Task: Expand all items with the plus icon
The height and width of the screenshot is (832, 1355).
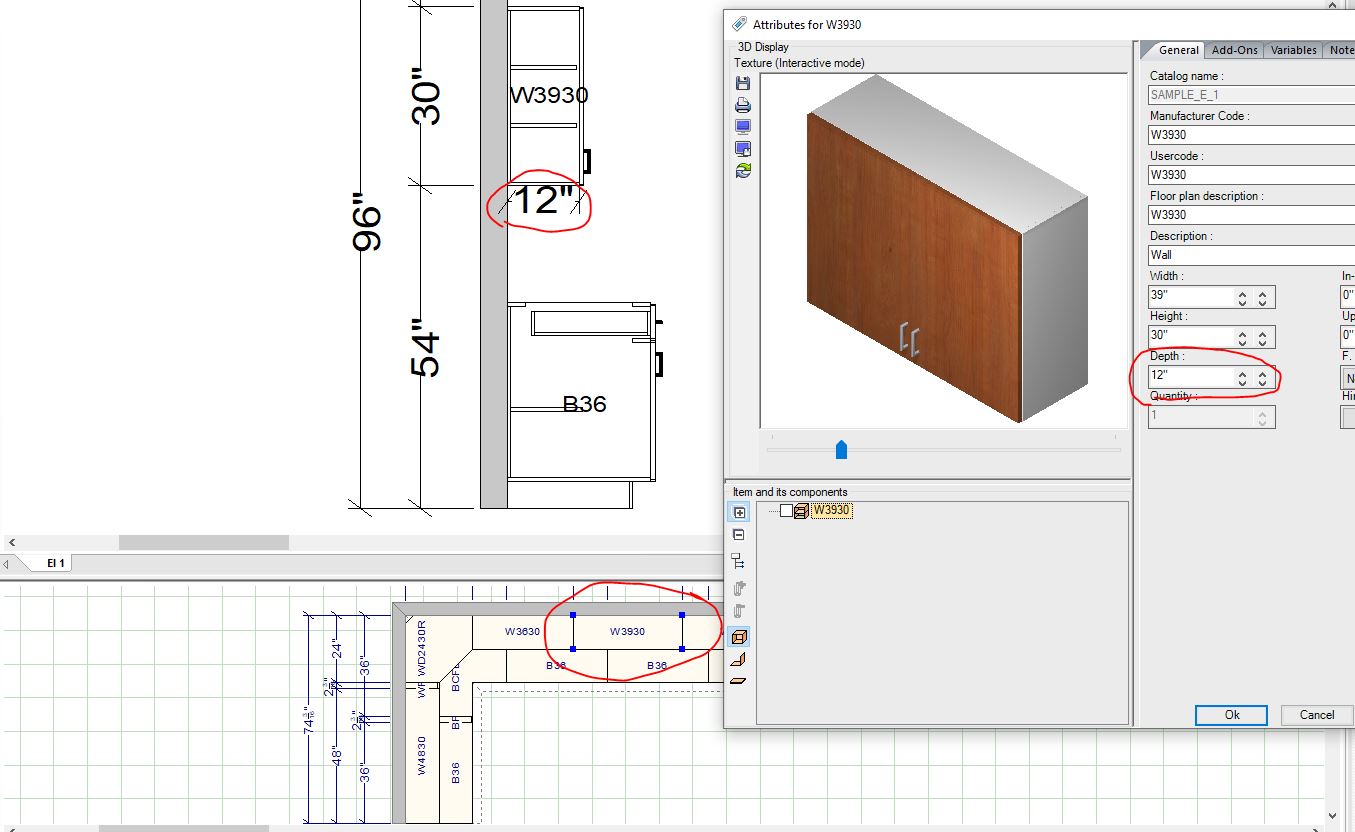Action: coord(739,513)
